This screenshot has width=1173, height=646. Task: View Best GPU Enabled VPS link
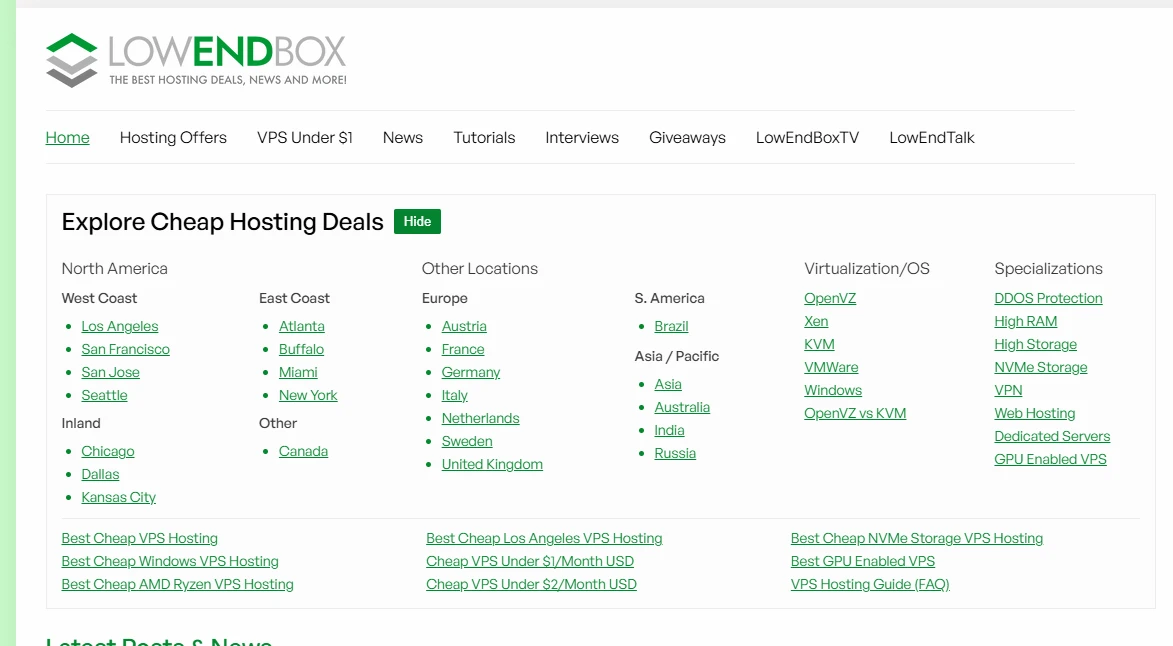(x=863, y=562)
